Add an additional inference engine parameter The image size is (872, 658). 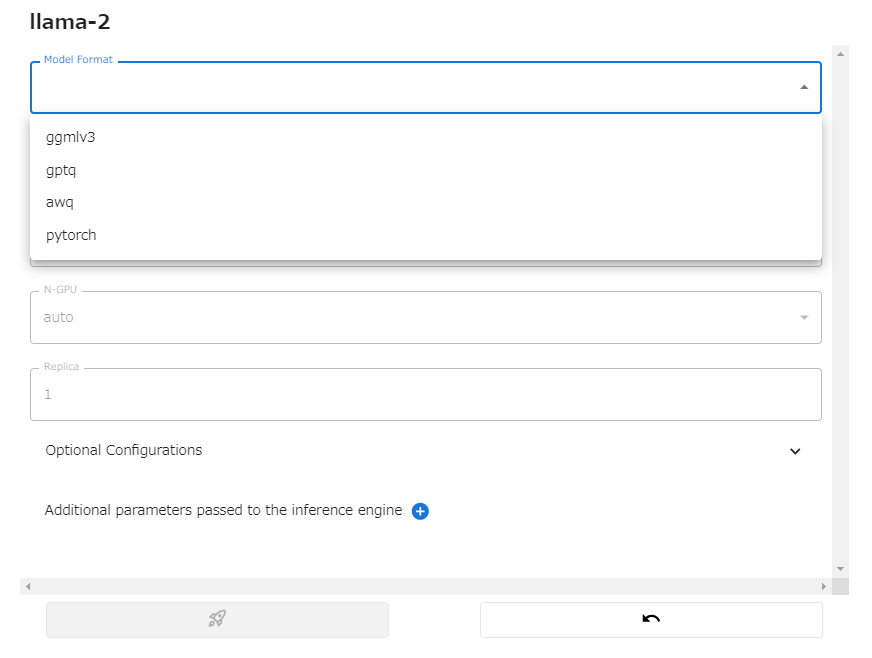420,511
